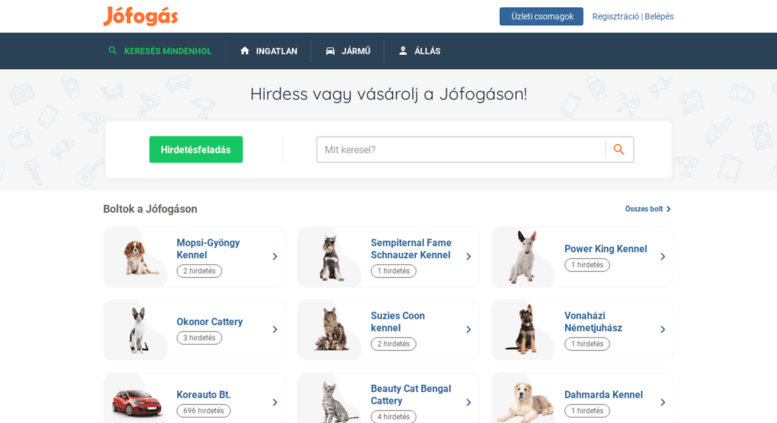Open Mopsi-Gyöngy Kennel shop link

(x=208, y=249)
